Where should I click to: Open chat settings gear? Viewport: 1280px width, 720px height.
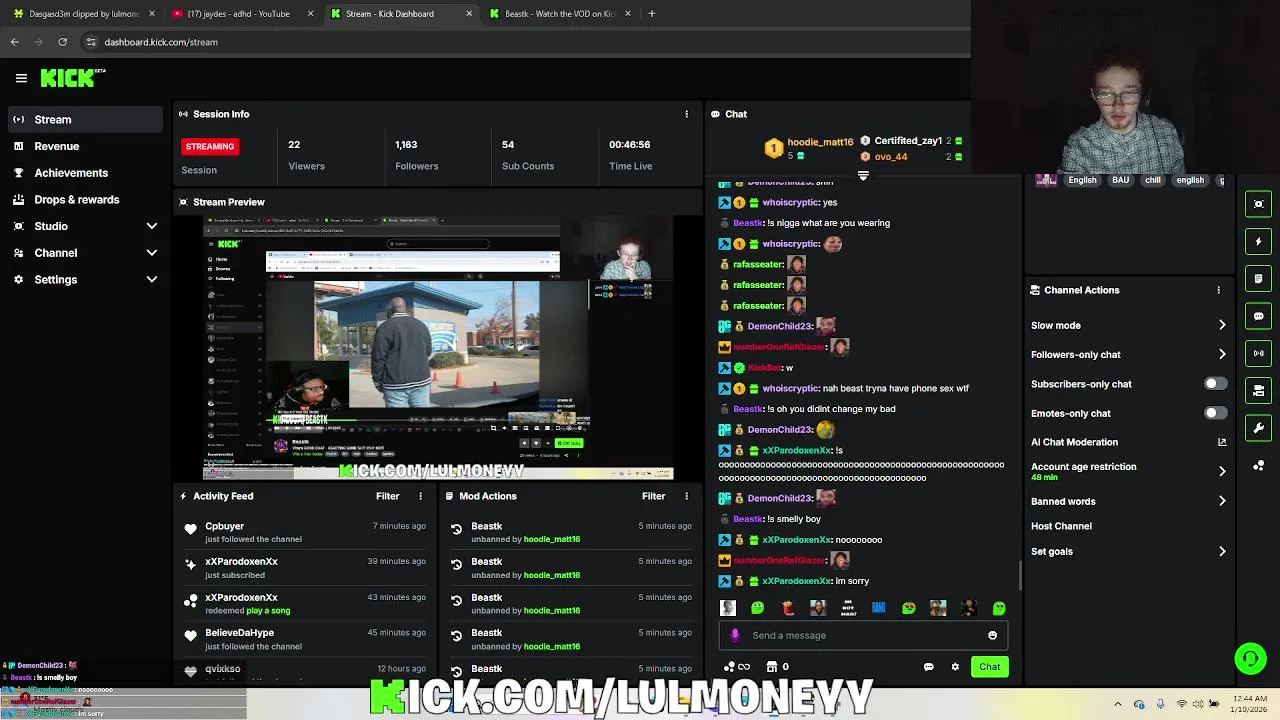point(955,667)
